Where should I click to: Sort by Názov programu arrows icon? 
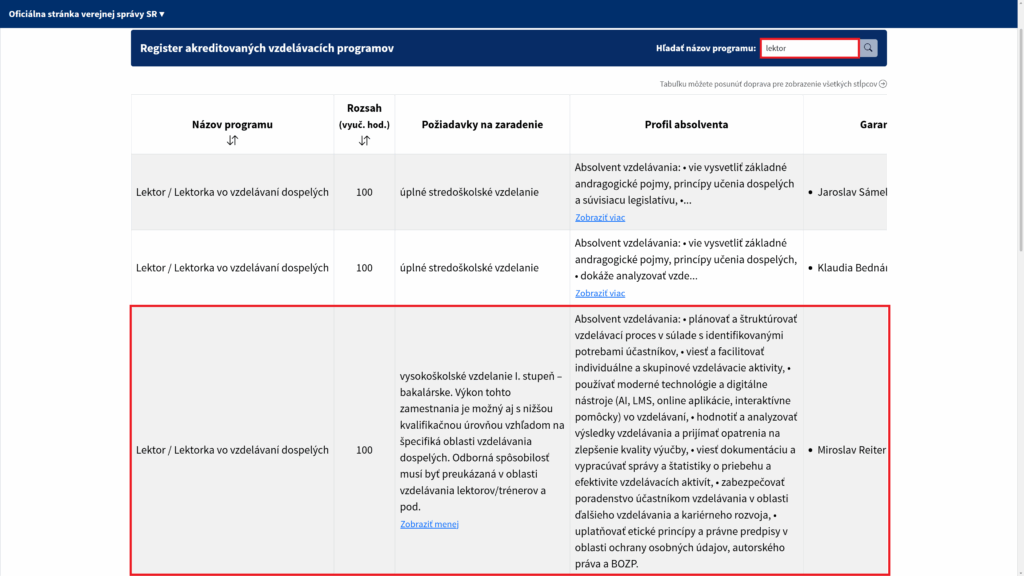coord(232,140)
